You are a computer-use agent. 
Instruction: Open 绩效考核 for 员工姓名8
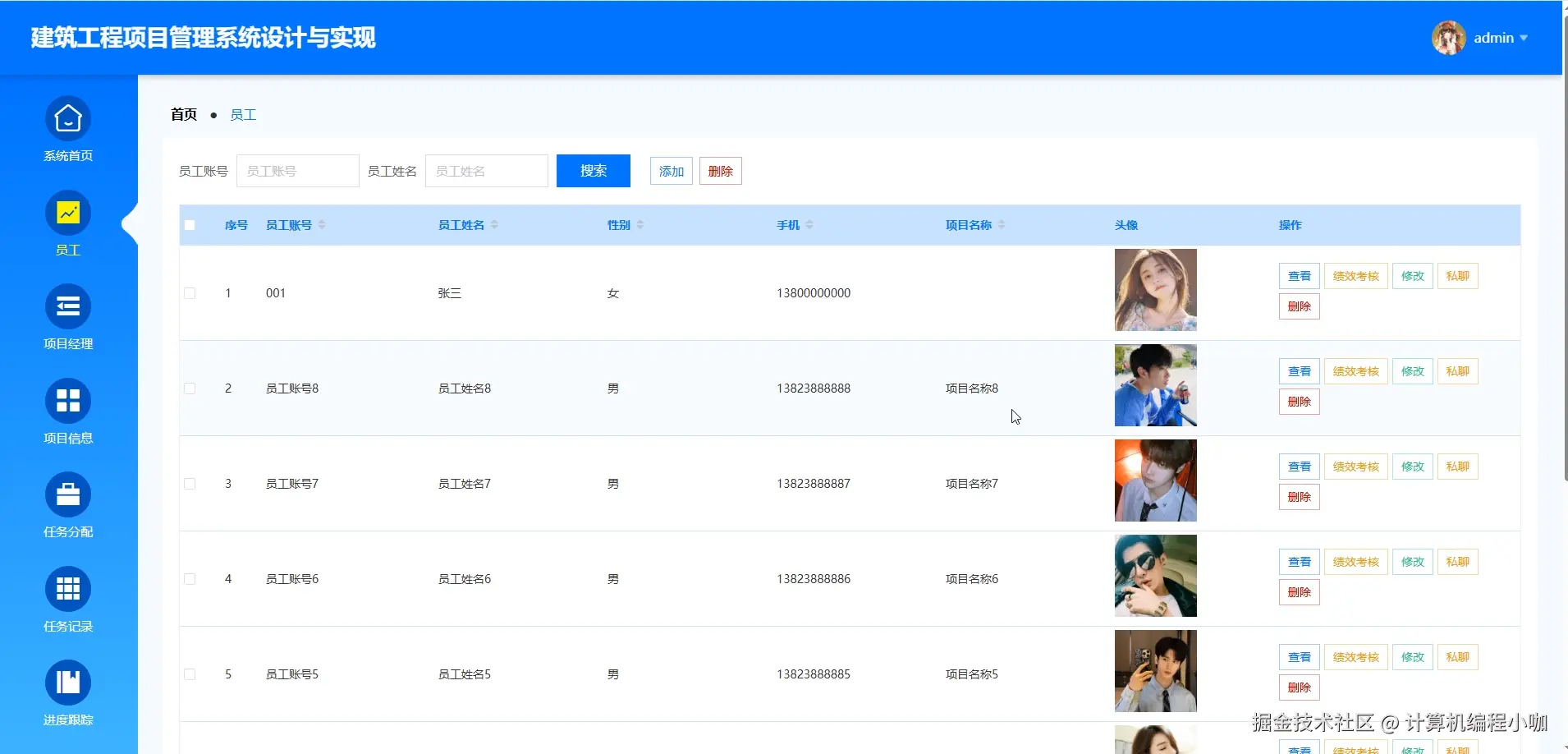pyautogui.click(x=1356, y=371)
